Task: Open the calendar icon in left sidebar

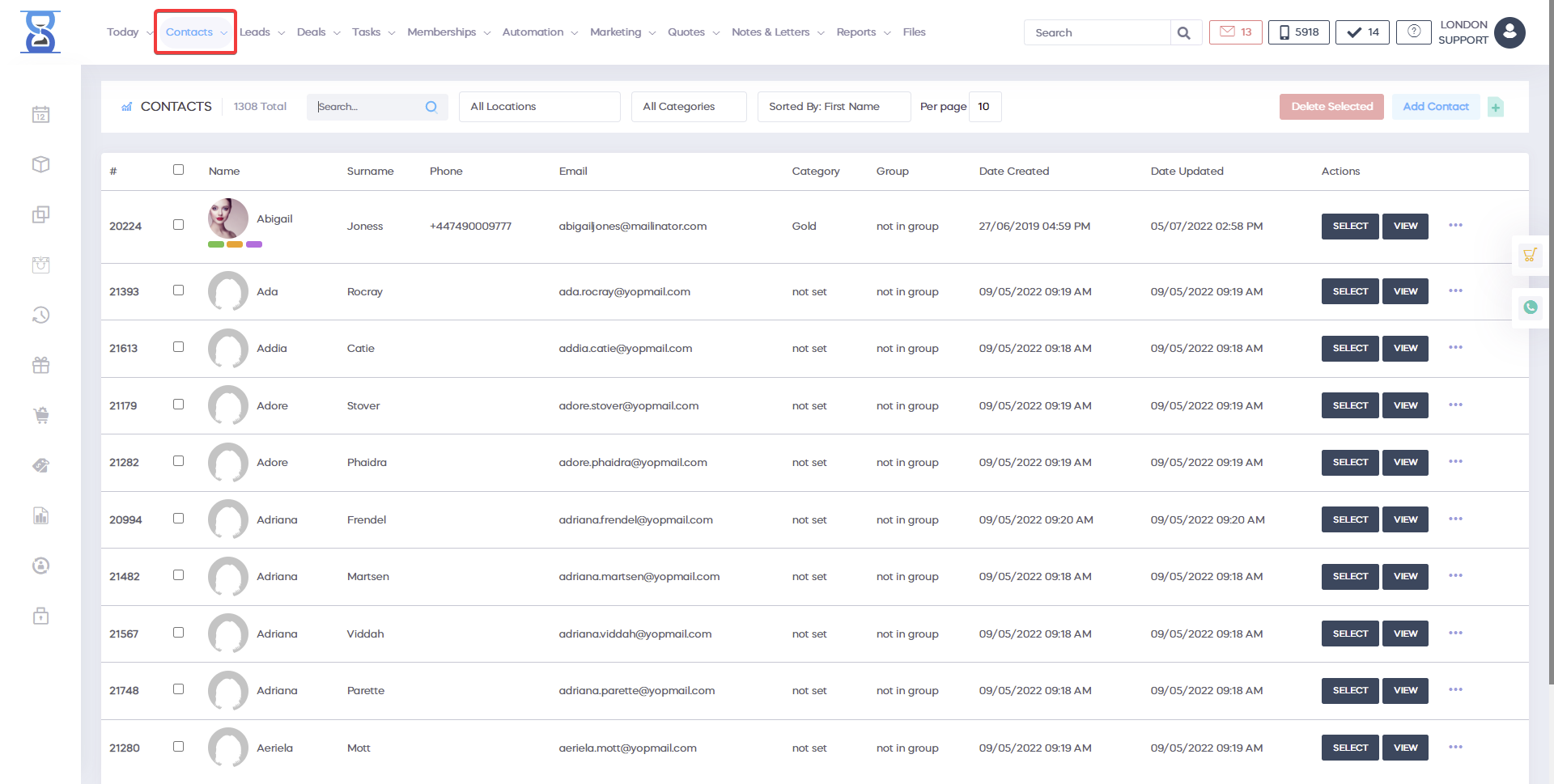Action: 41,115
